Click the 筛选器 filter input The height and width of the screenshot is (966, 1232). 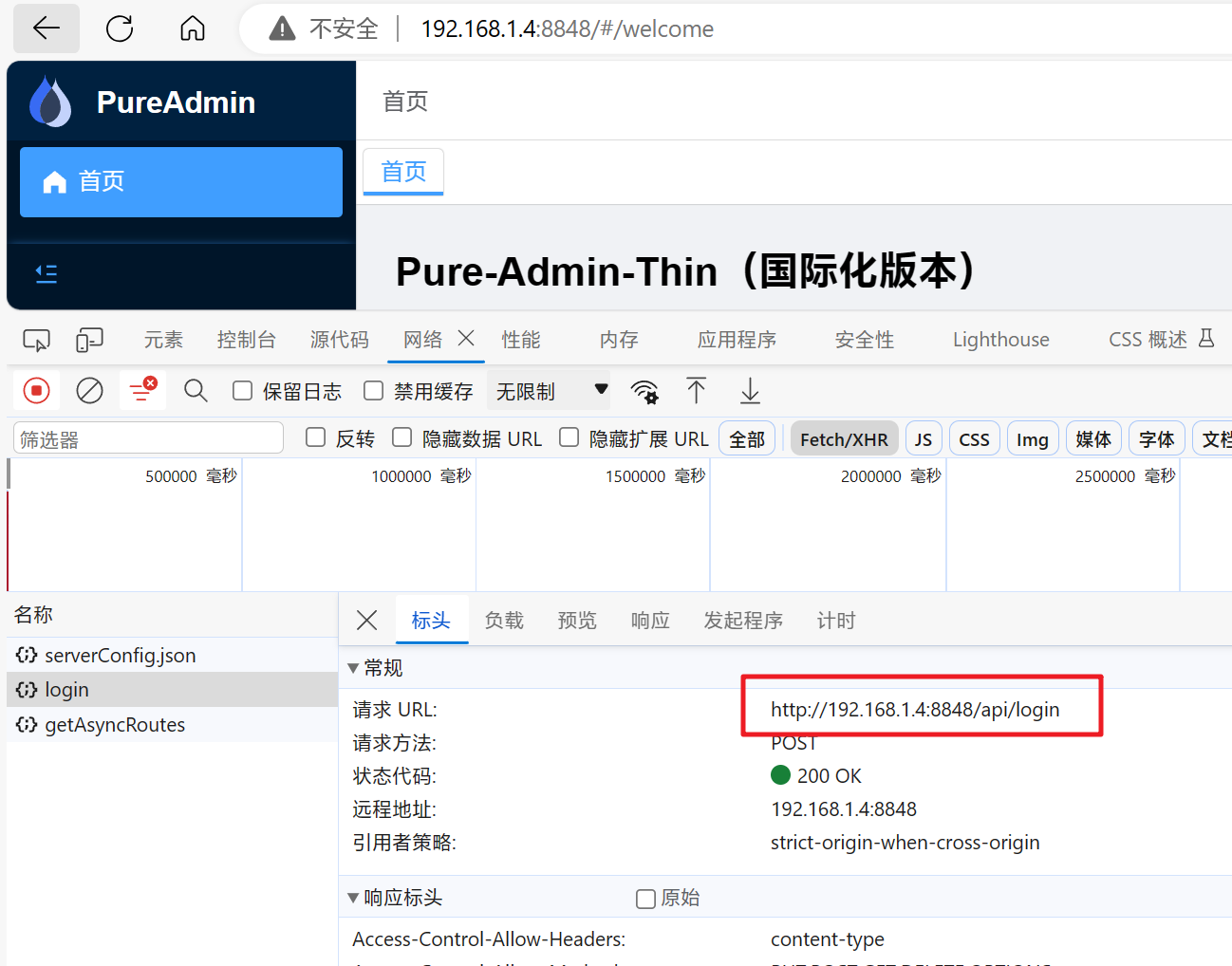pyautogui.click(x=148, y=438)
